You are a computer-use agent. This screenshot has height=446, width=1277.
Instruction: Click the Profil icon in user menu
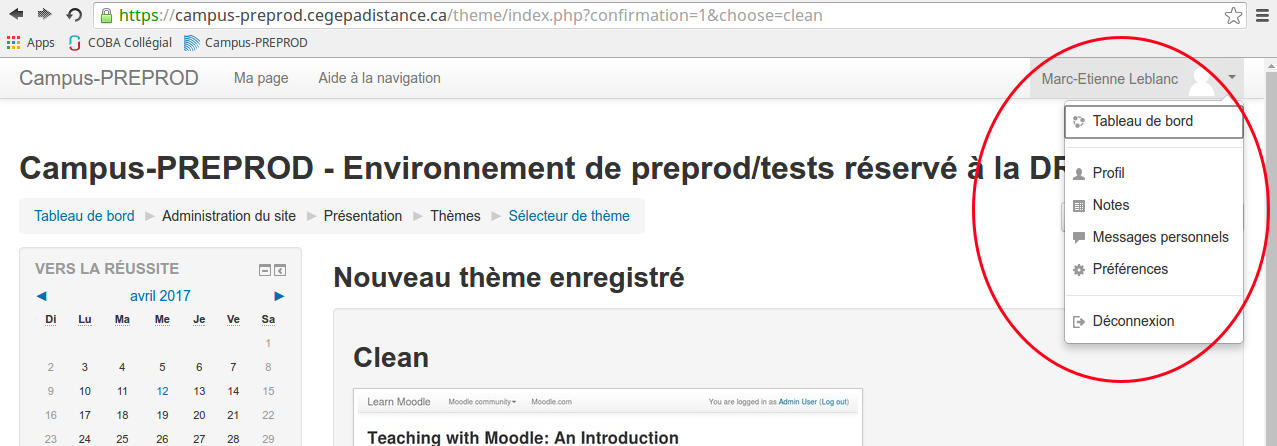[x=1079, y=174]
